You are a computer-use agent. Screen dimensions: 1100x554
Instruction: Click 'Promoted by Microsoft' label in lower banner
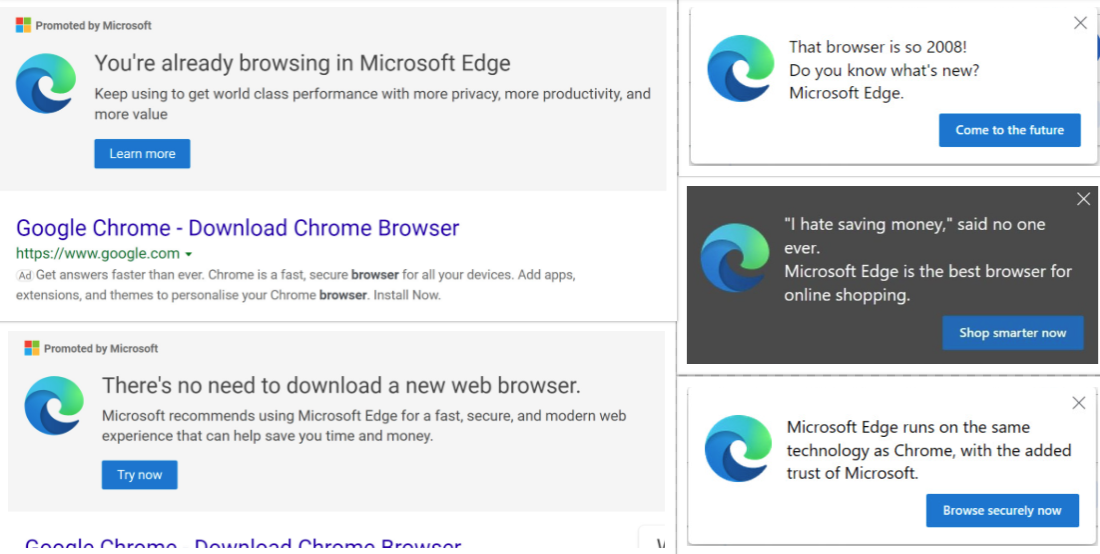coord(101,349)
